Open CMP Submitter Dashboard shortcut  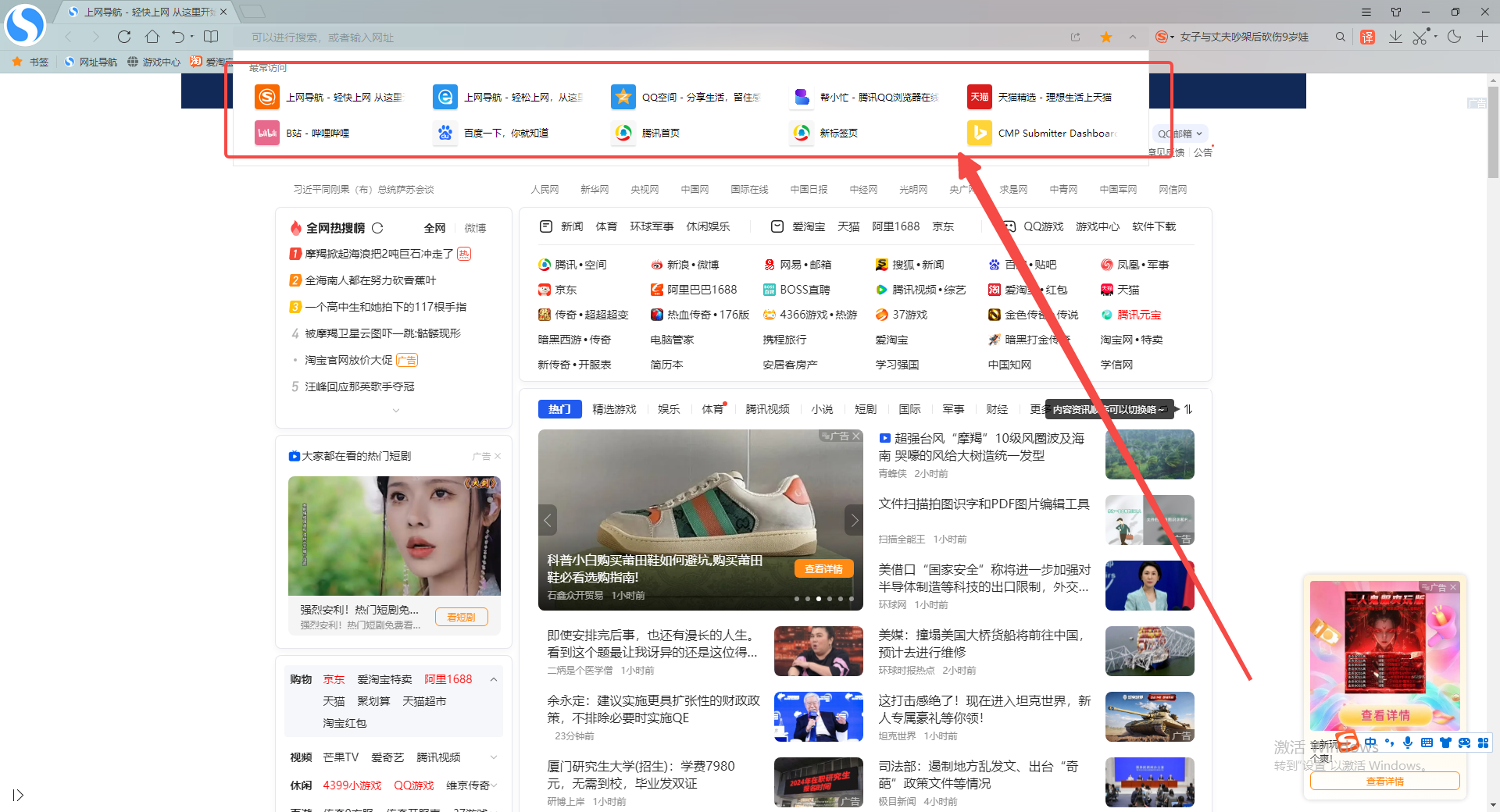click(x=1042, y=134)
